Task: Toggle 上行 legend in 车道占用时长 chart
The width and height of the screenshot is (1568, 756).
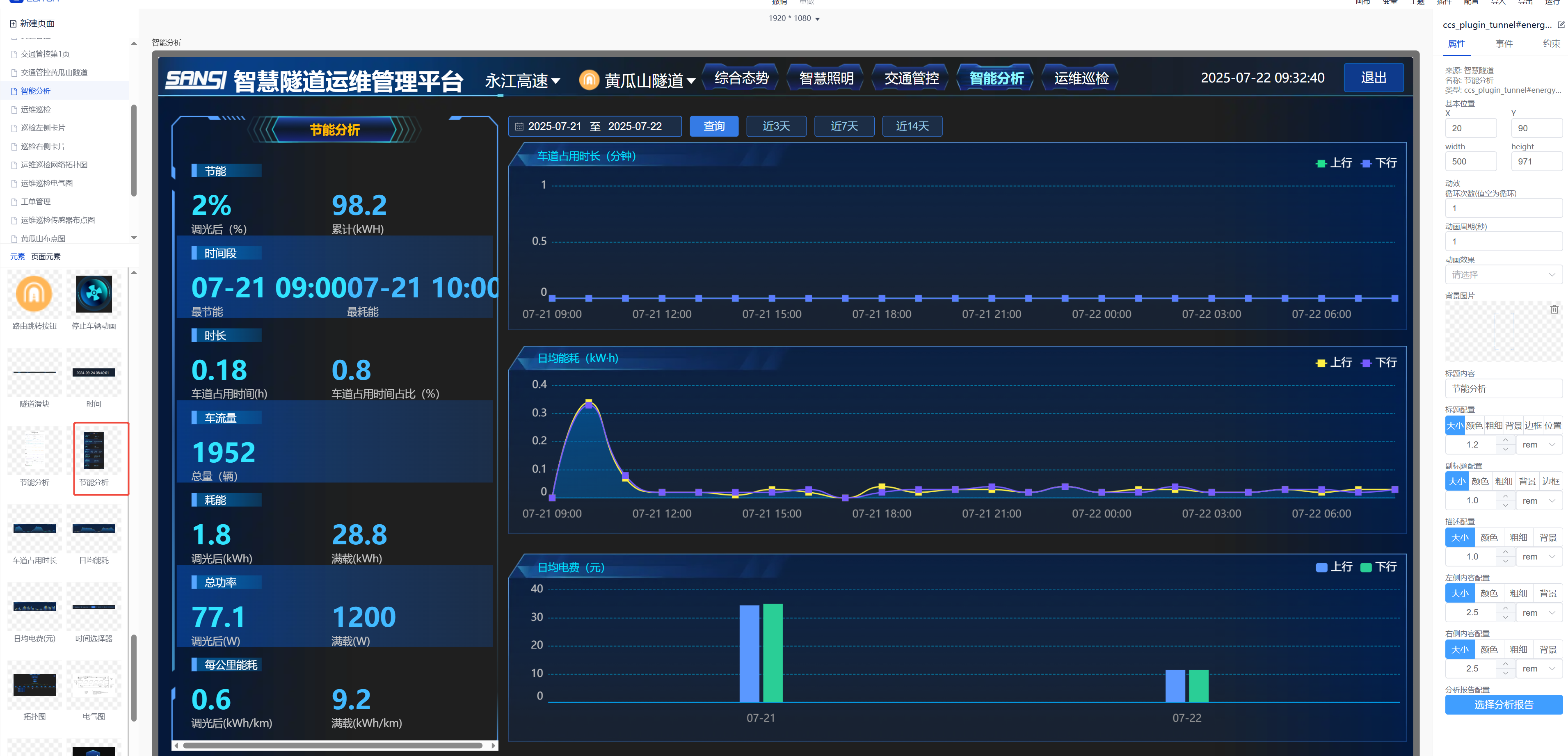Action: click(1334, 163)
